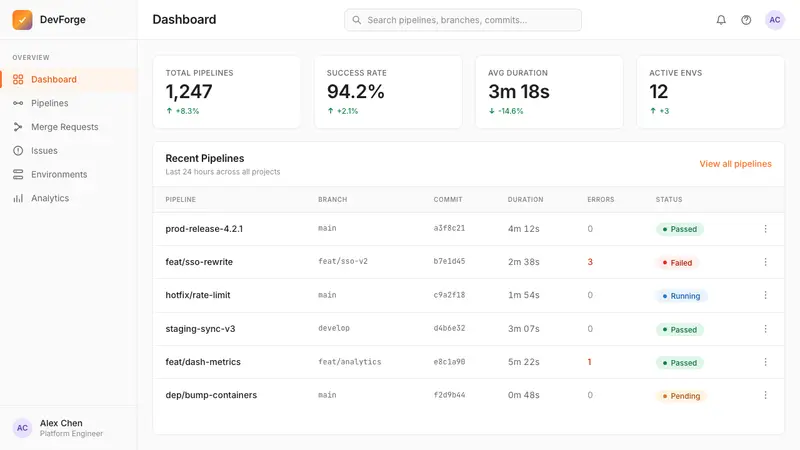Click commit hash a3f8c21
The image size is (800, 450).
click(x=449, y=229)
